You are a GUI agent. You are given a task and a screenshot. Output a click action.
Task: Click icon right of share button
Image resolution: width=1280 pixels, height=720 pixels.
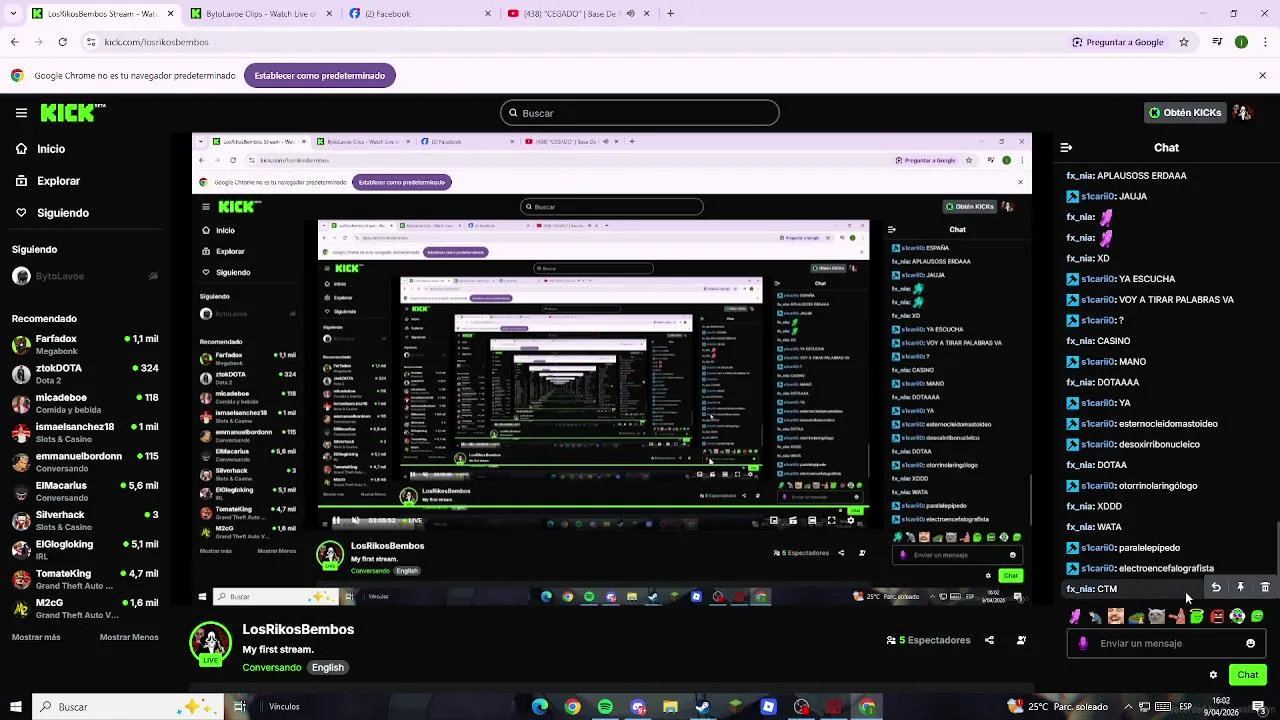pos(1021,640)
